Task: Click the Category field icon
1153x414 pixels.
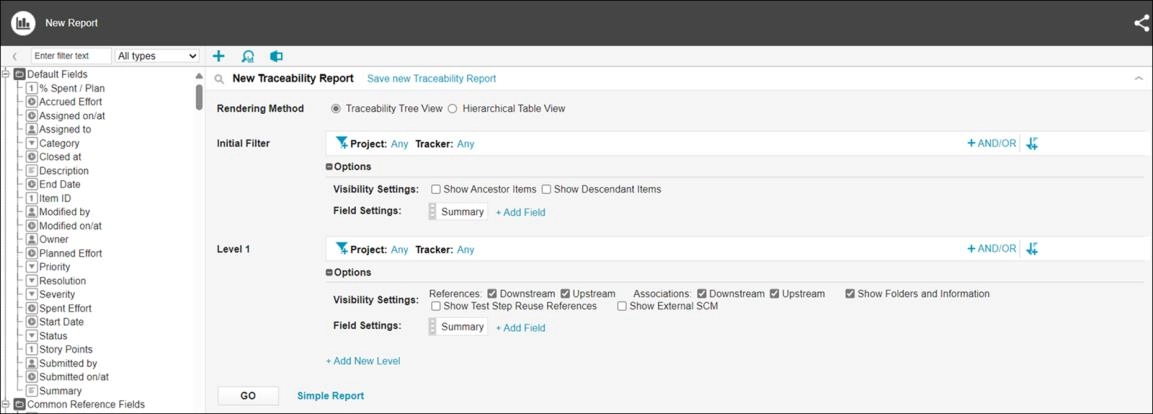Action: click(x=32, y=143)
